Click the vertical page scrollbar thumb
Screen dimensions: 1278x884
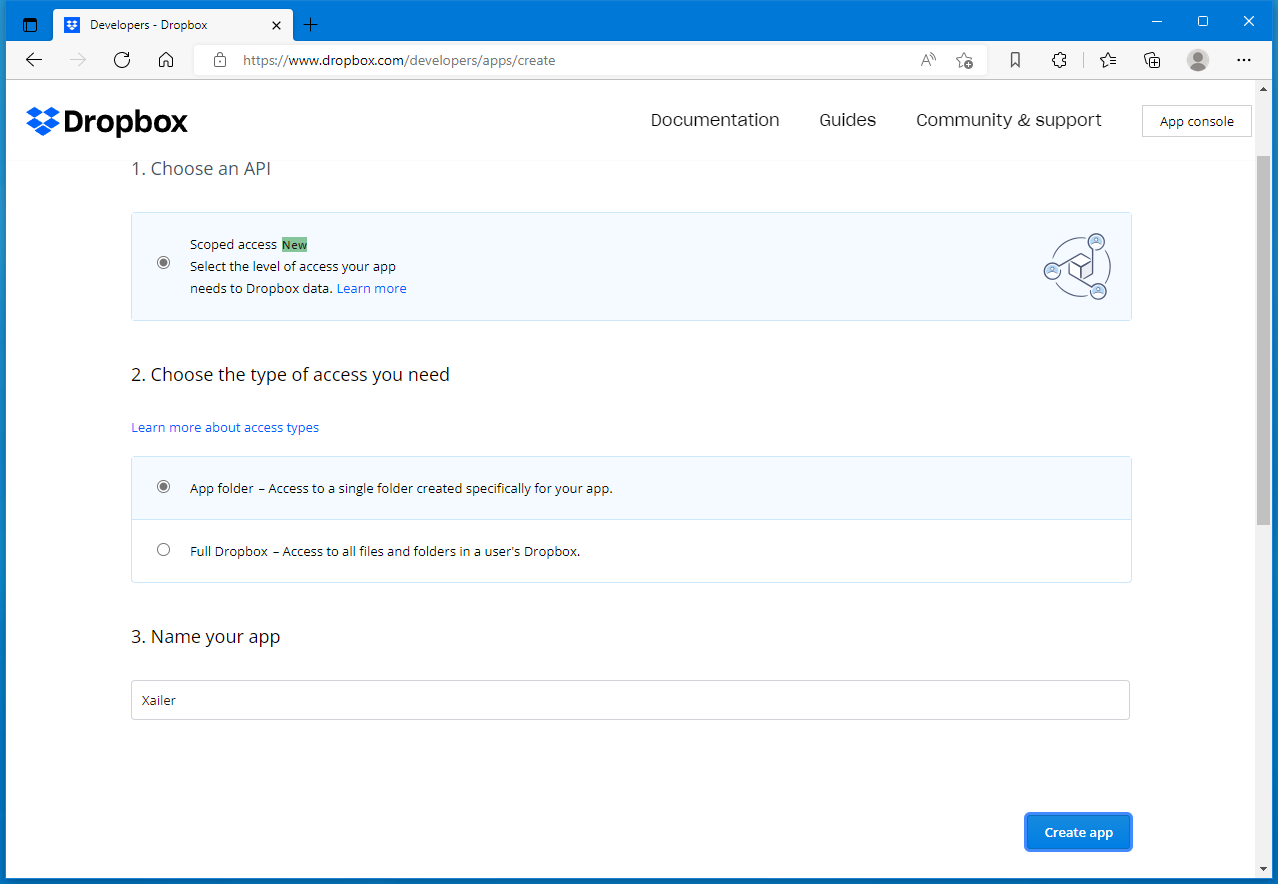(1264, 340)
